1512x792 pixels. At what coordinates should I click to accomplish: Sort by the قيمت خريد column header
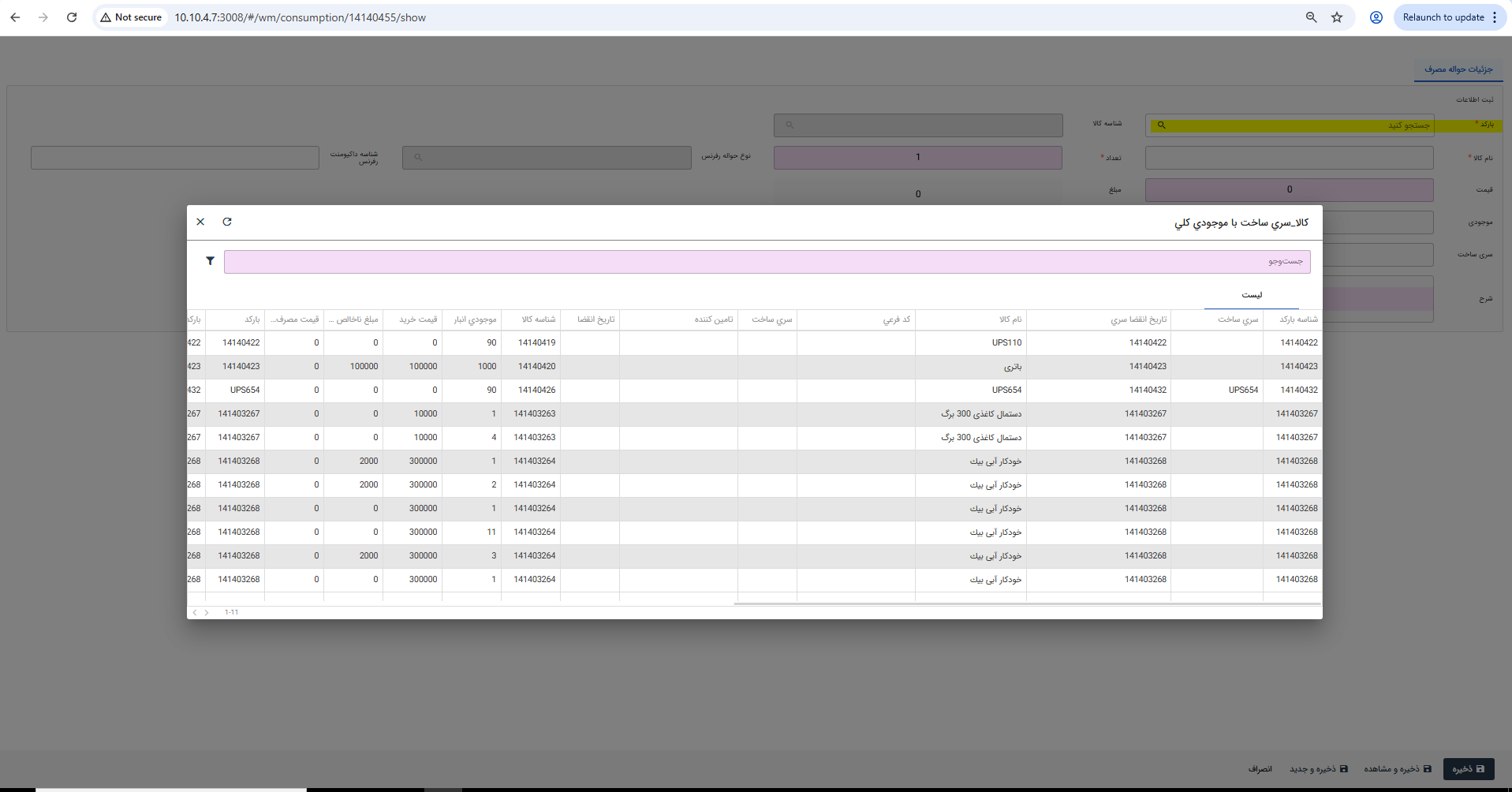click(x=418, y=319)
